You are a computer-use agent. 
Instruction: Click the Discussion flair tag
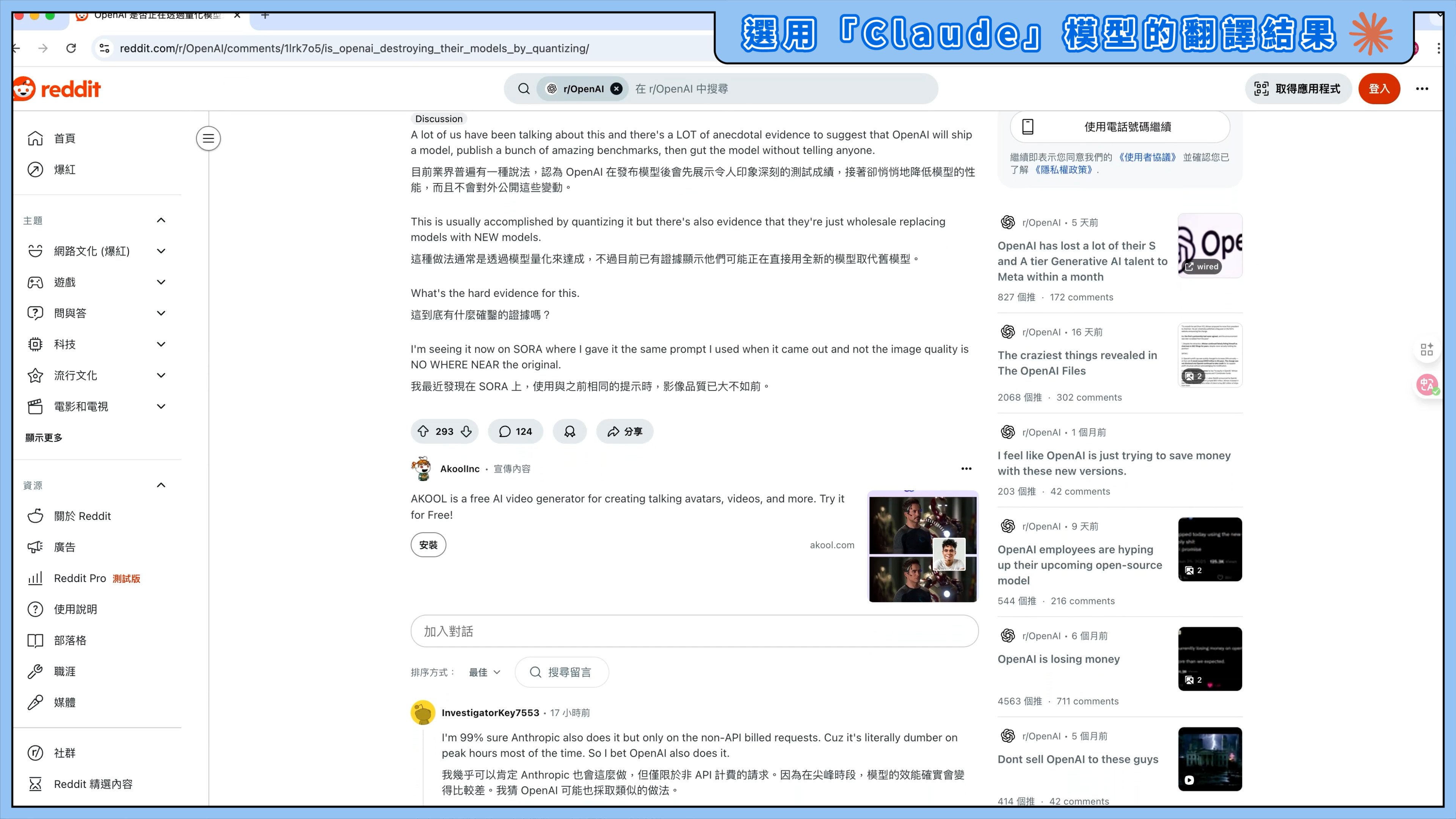click(x=439, y=119)
